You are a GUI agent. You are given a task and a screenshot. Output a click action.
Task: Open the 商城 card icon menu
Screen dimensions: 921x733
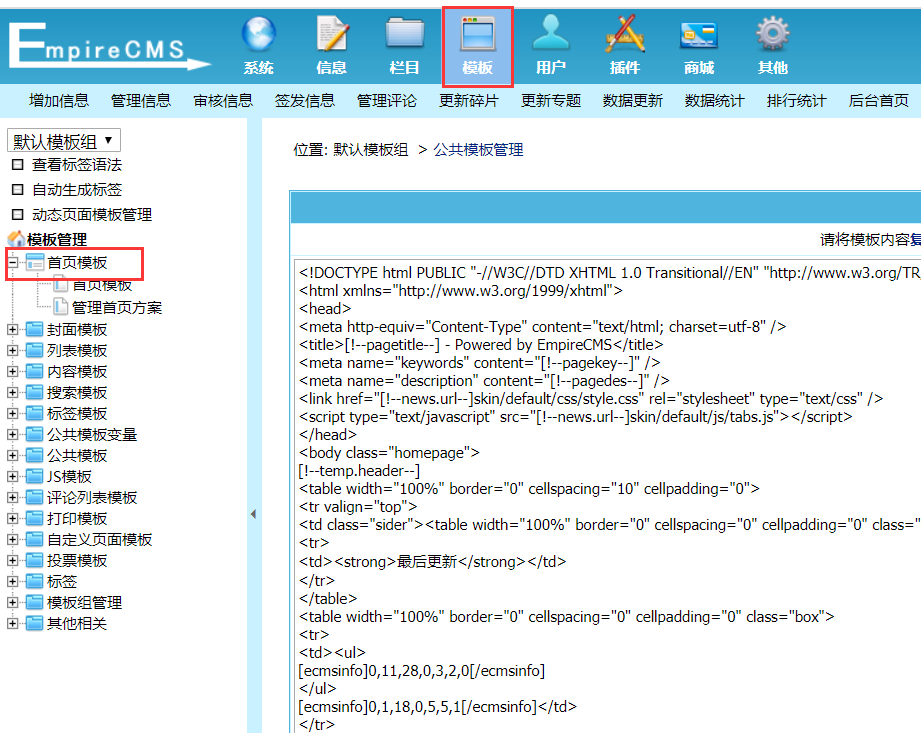[699, 46]
